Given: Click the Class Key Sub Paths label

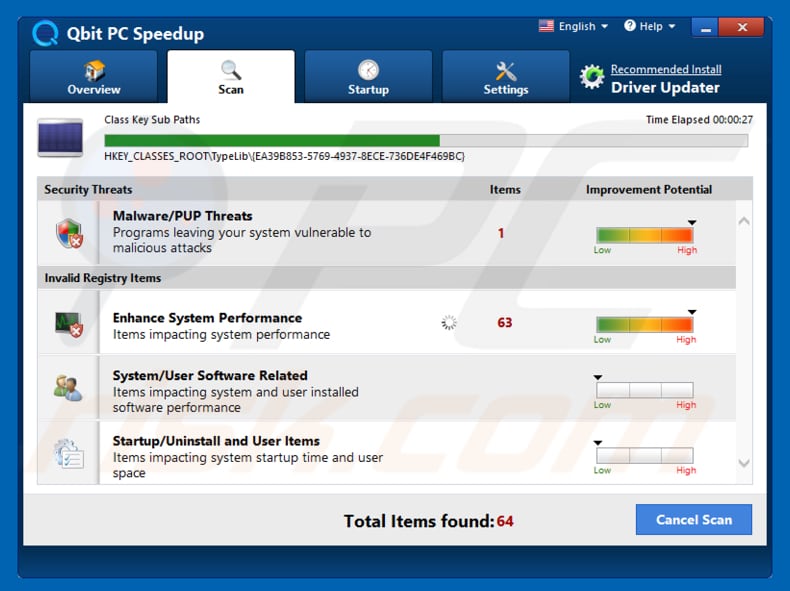Looking at the screenshot, I should click(152, 120).
